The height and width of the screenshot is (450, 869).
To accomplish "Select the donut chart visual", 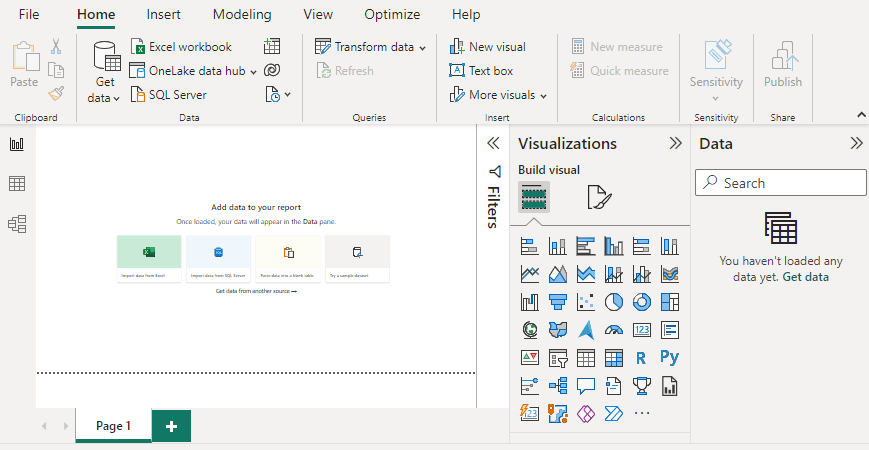I will coord(642,301).
